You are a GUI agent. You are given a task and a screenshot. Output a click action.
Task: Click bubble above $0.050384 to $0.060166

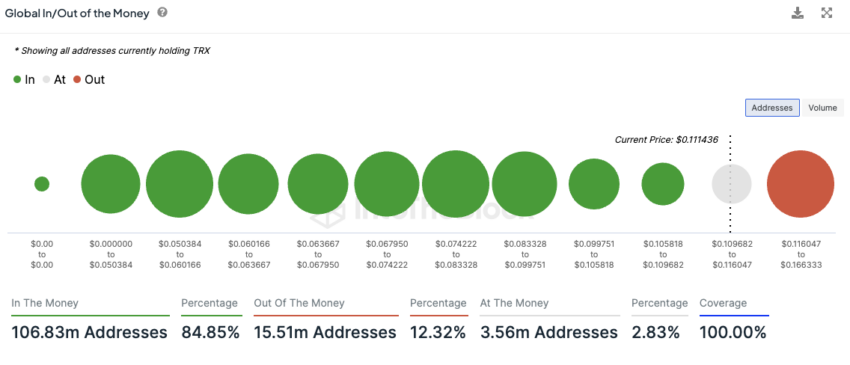click(179, 184)
